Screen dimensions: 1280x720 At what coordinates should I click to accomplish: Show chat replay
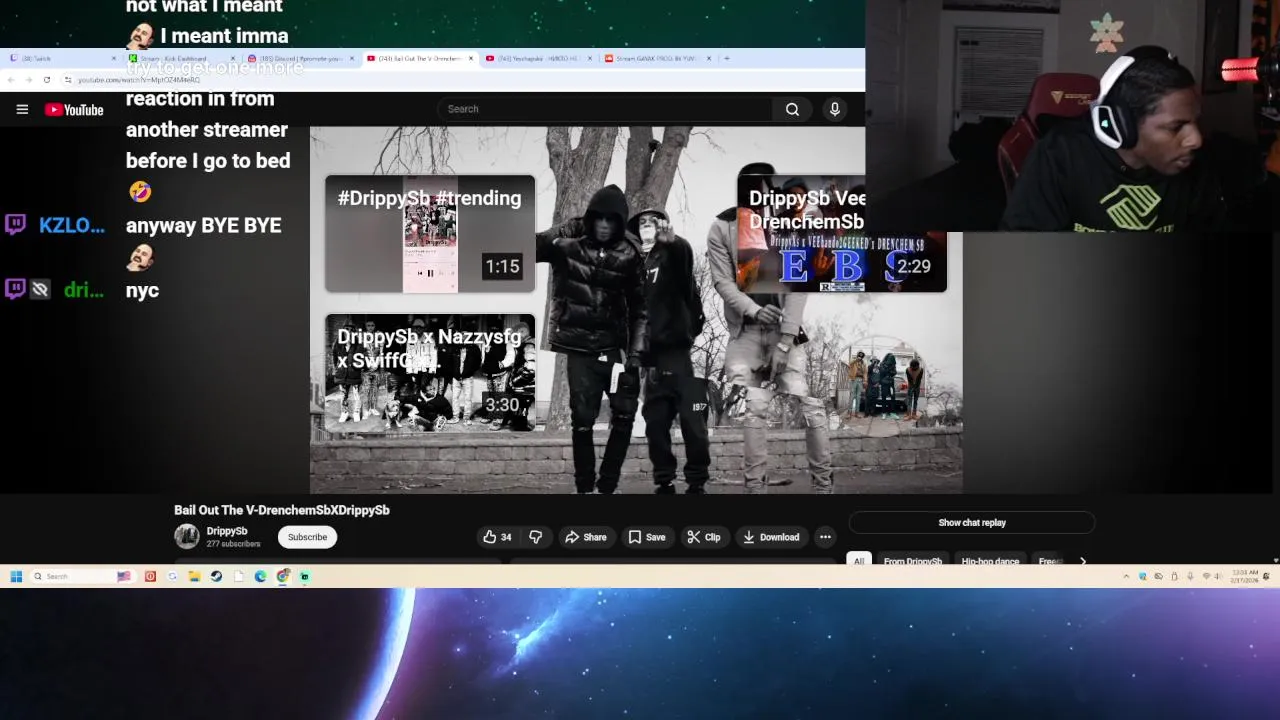(x=972, y=522)
